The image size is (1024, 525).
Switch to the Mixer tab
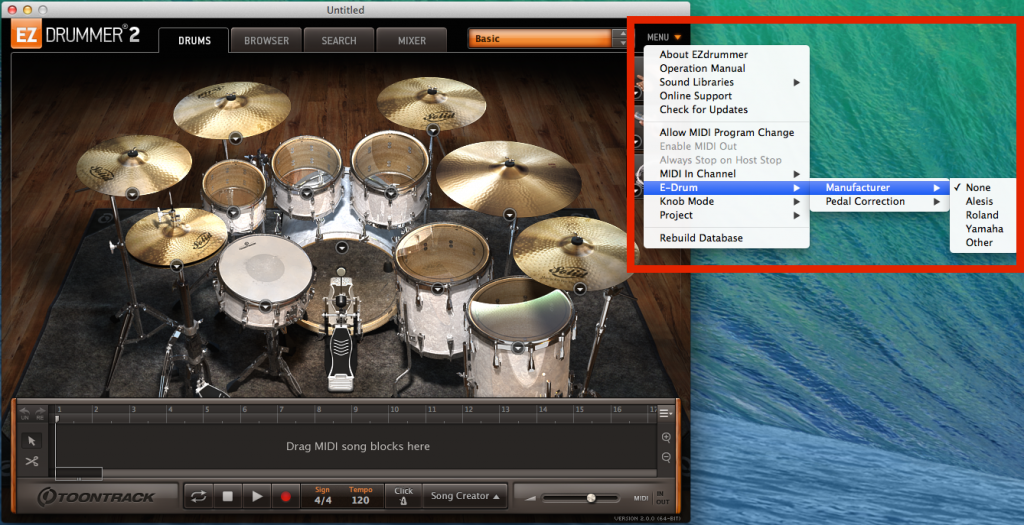click(412, 41)
